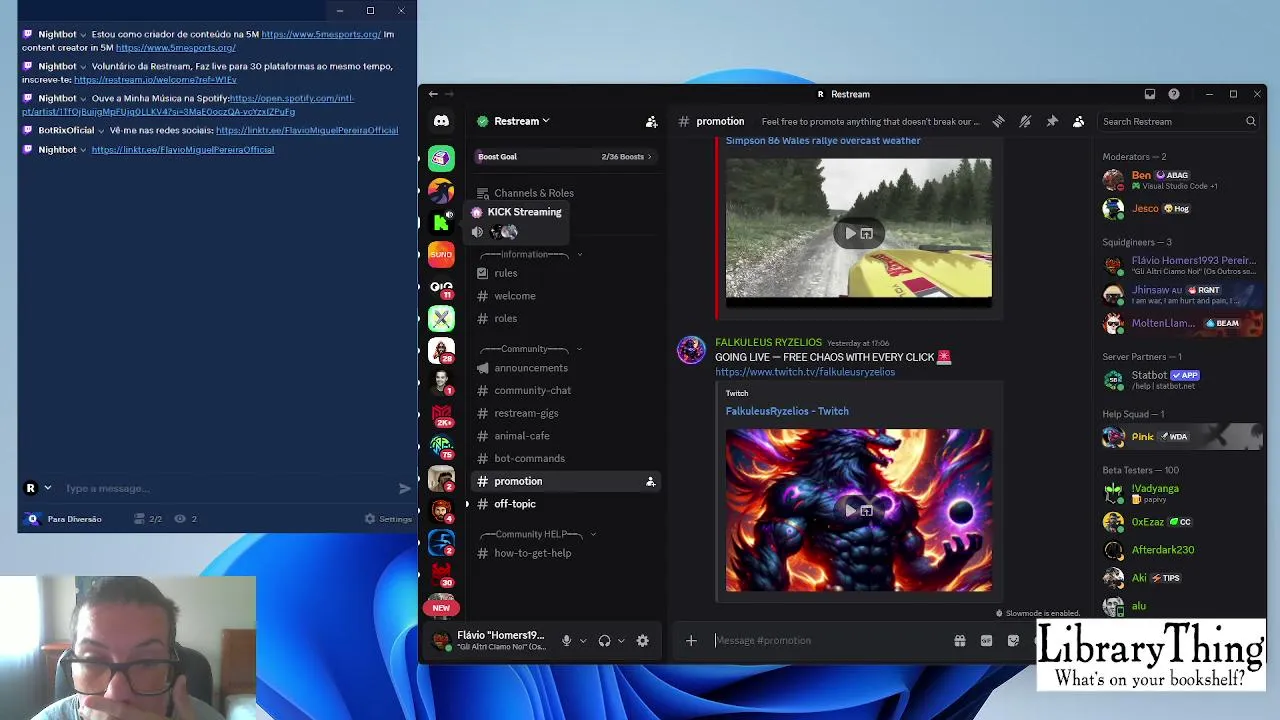Screen dimensions: 1280x720
Task: Click FALKULEUS RYZELIOS message avatar
Action: point(691,350)
